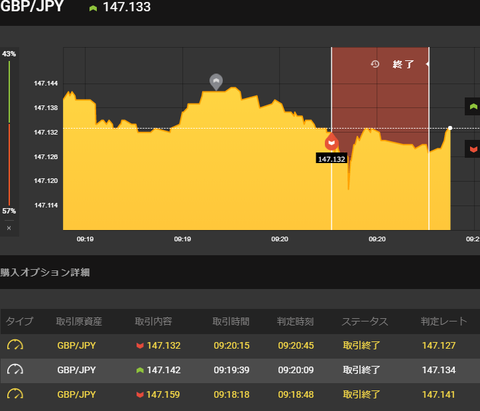Click expiry time 09:20:45 cell
480x411 pixels.
pyautogui.click(x=296, y=345)
